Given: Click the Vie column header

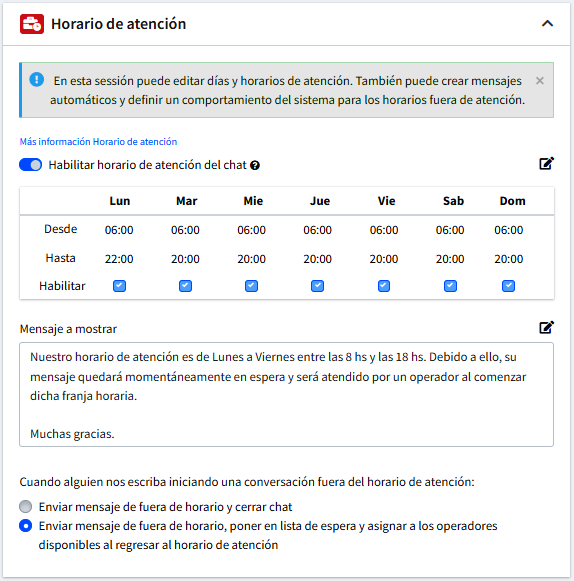Looking at the screenshot, I should [386, 201].
